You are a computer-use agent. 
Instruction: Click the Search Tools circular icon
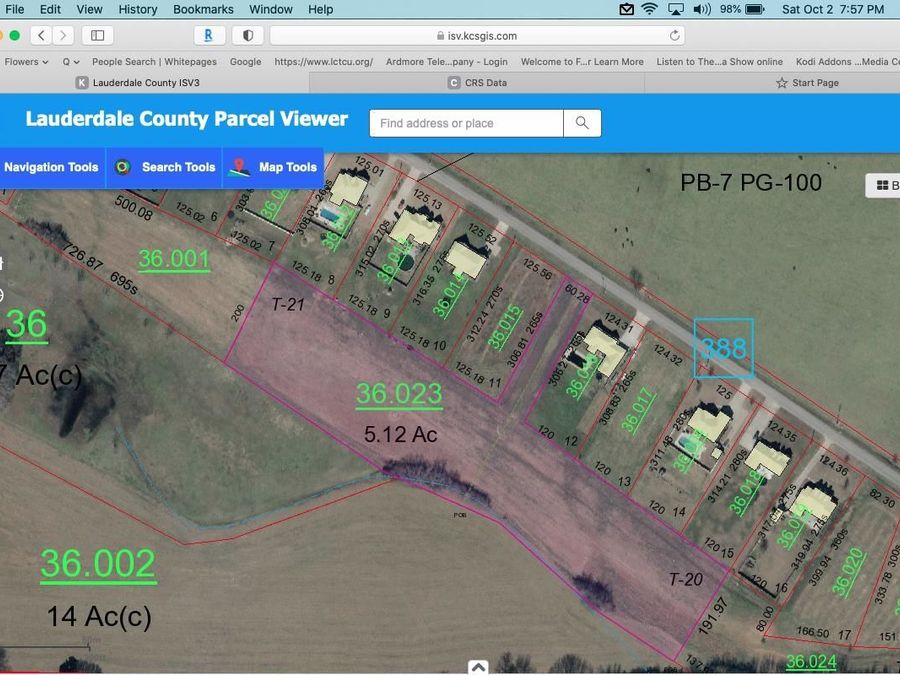pos(122,167)
